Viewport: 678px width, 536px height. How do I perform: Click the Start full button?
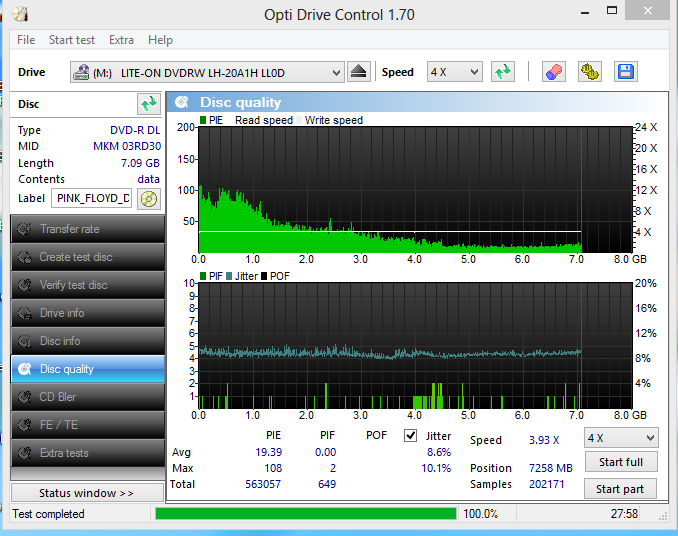pos(621,462)
